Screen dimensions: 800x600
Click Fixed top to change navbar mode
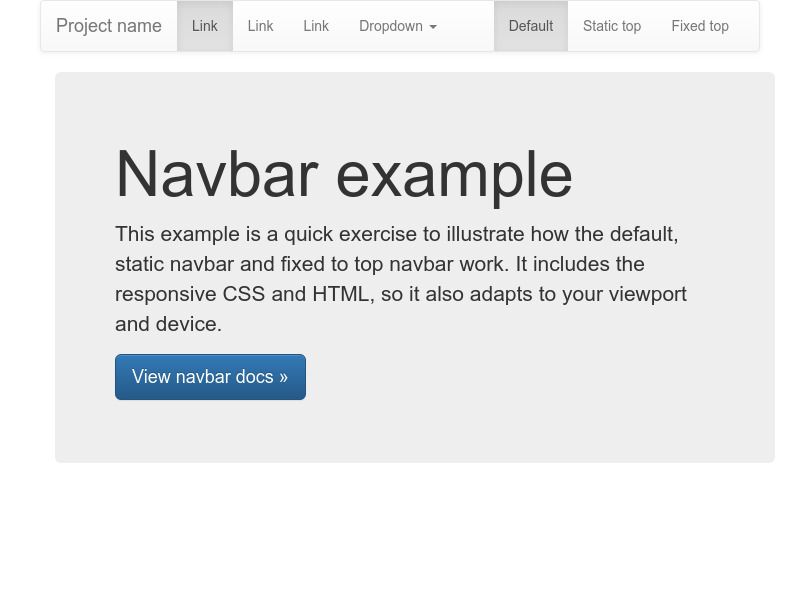coord(700,26)
